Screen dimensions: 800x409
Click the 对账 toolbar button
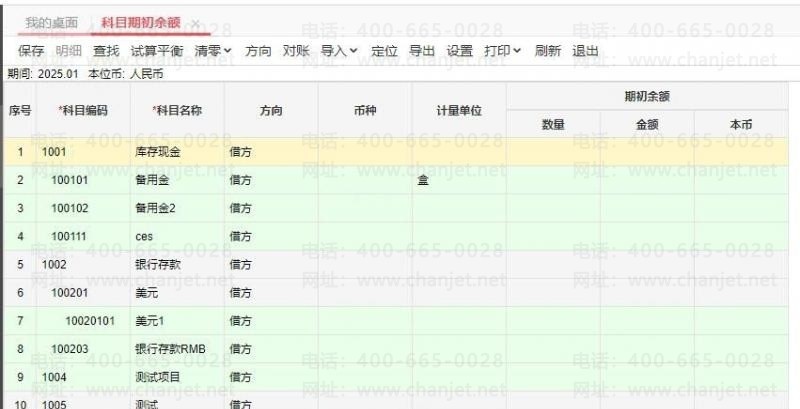(296, 50)
